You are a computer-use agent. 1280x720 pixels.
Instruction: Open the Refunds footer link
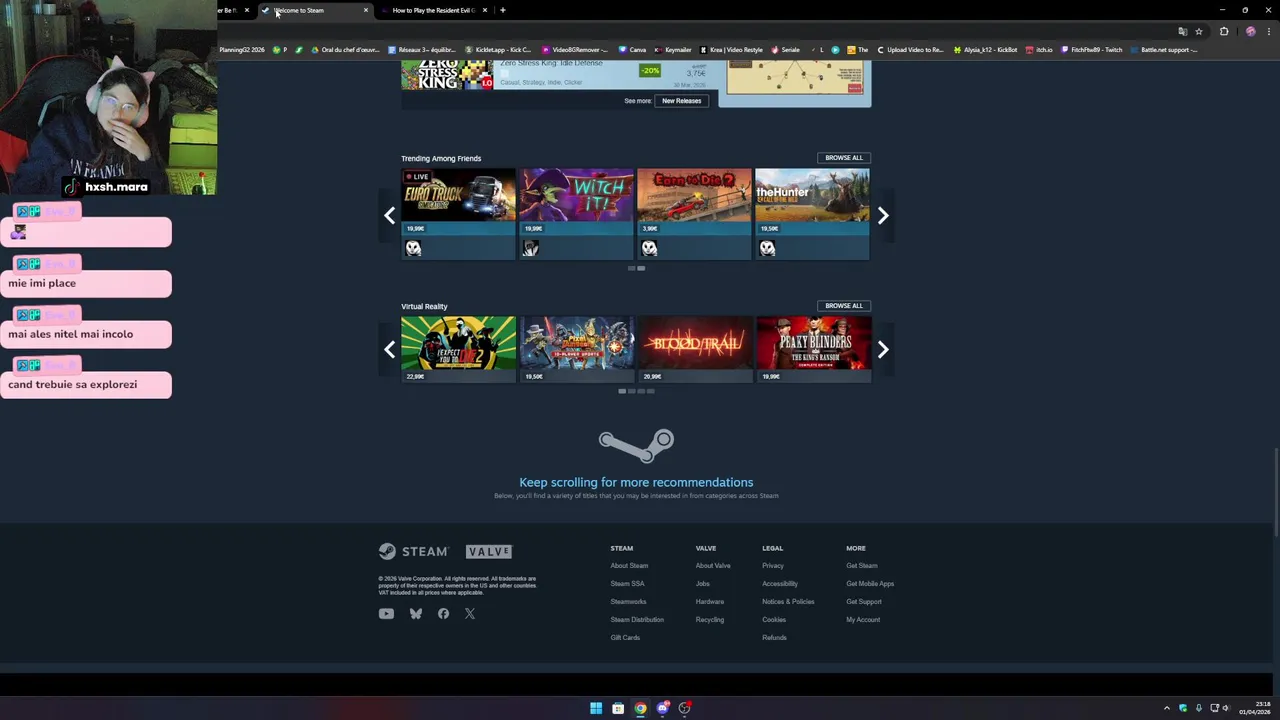coord(774,638)
